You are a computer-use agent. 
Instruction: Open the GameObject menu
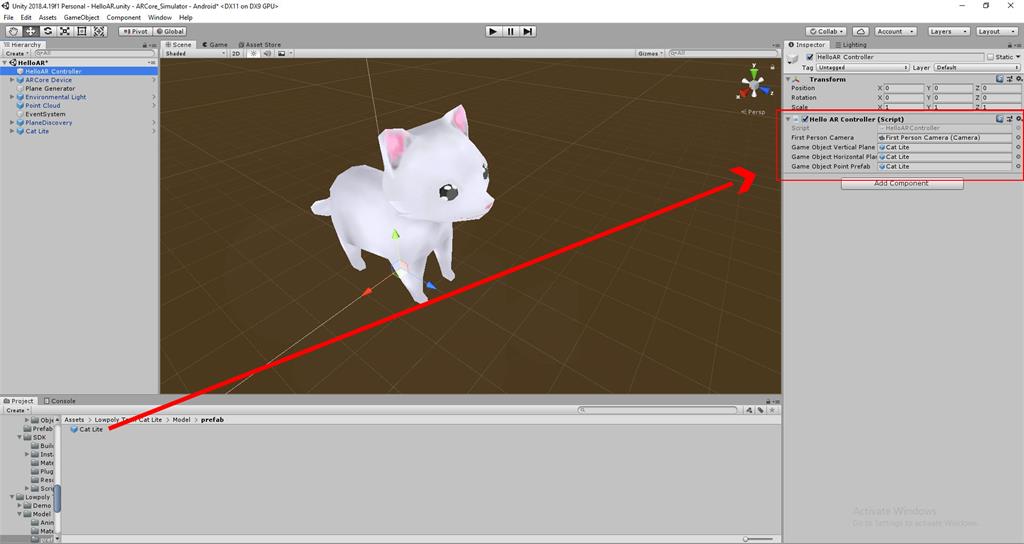point(81,18)
